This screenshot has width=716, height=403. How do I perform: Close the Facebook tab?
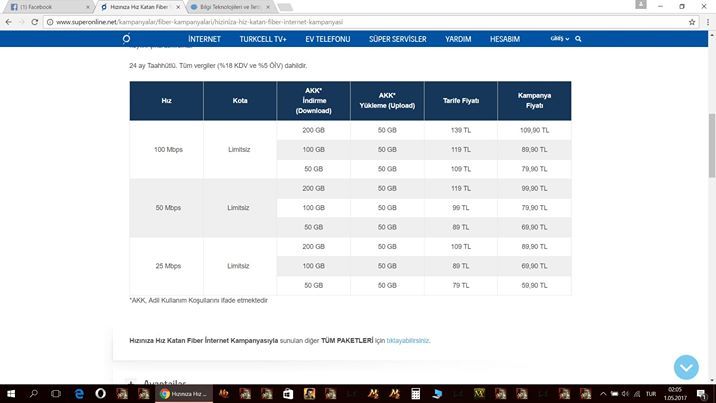coord(88,7)
